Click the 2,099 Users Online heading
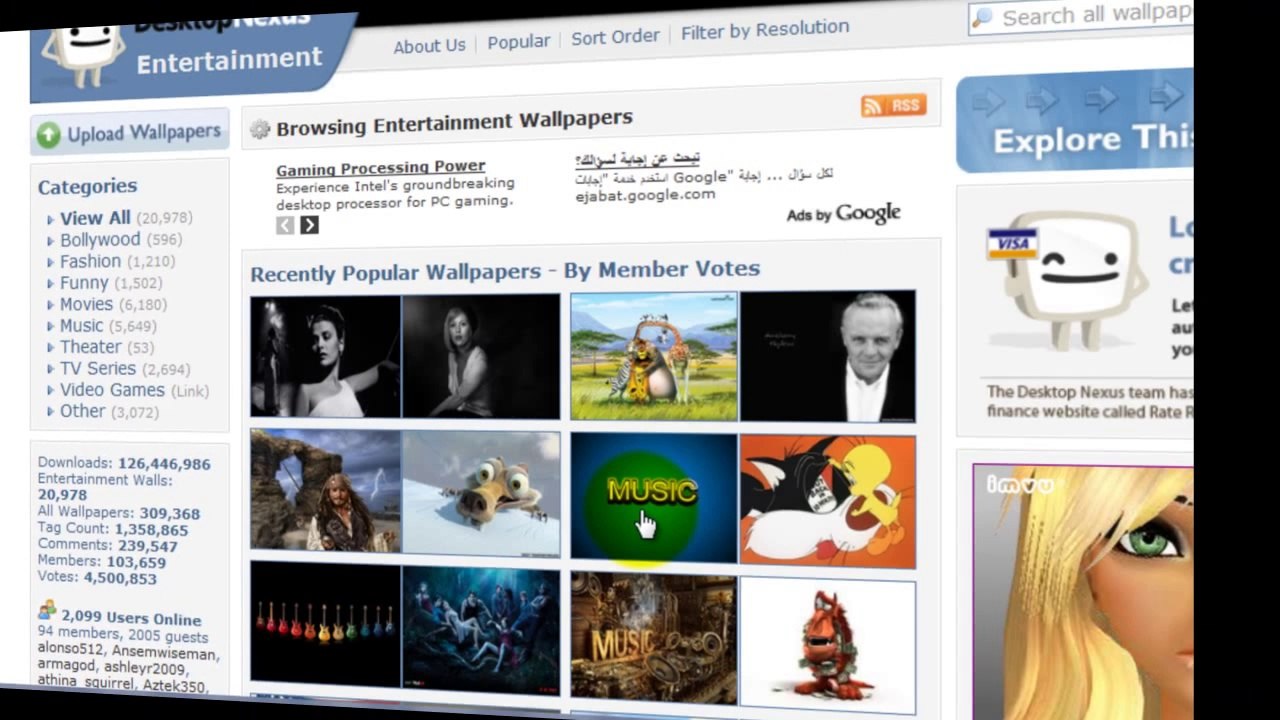The width and height of the screenshot is (1280, 720). [130, 619]
